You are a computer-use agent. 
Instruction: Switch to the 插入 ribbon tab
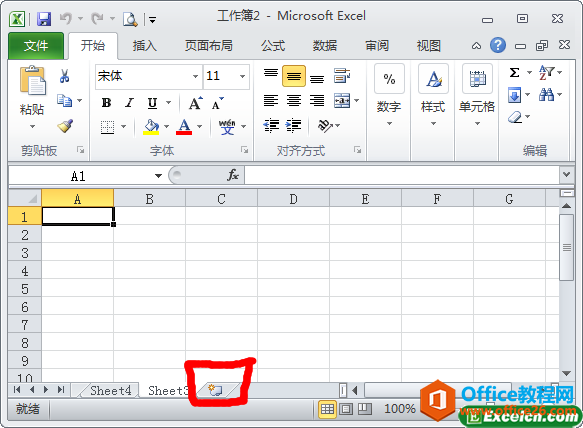(x=145, y=46)
